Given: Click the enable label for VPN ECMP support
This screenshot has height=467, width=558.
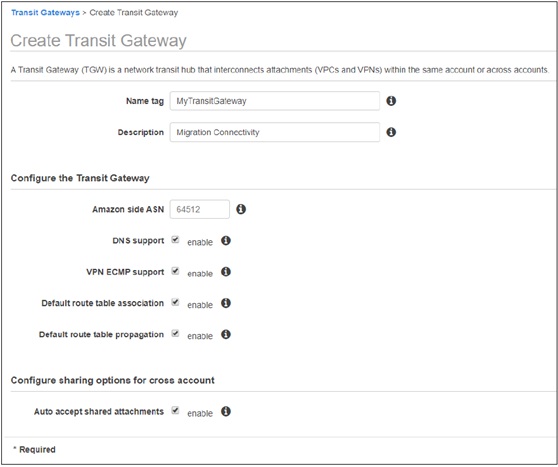Looking at the screenshot, I should click(x=200, y=274).
